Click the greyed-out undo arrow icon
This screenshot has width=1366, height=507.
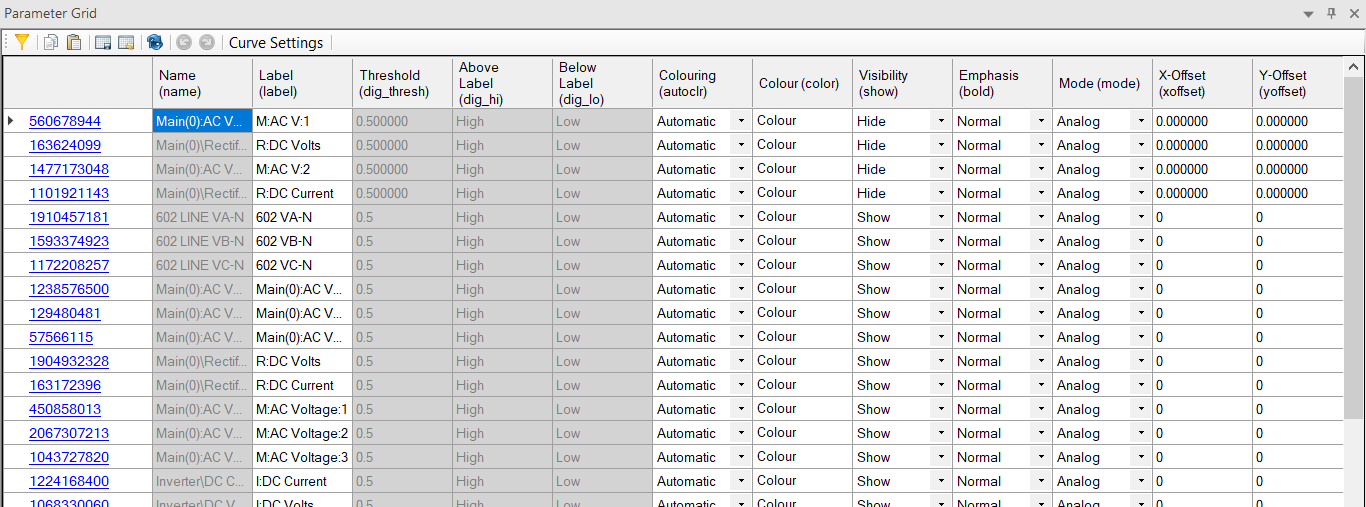pos(183,42)
